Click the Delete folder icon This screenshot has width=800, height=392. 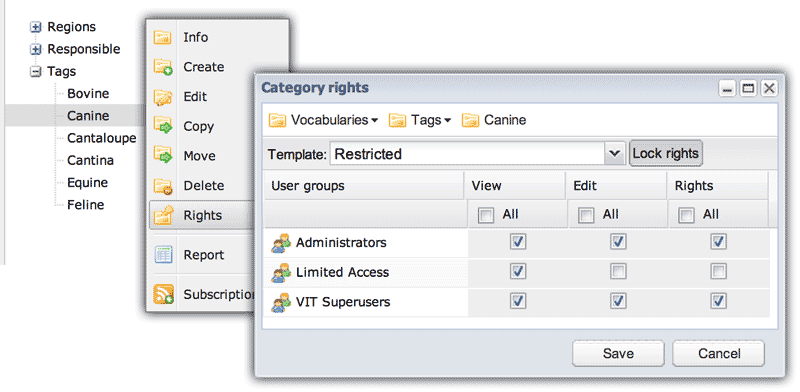click(x=163, y=186)
